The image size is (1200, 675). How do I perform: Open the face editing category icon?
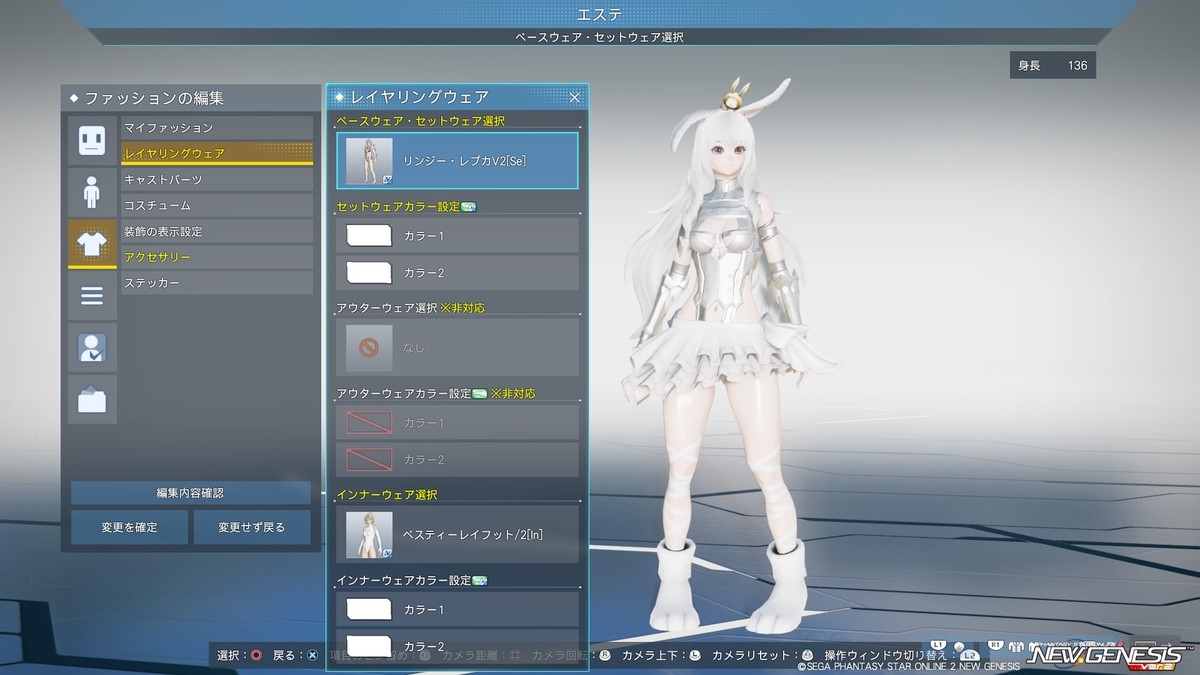point(92,139)
